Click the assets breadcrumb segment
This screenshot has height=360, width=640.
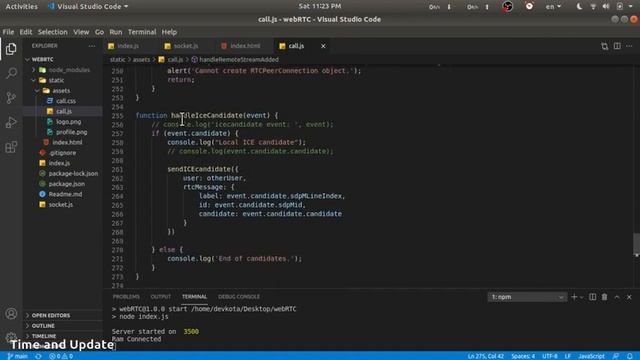click(142, 60)
